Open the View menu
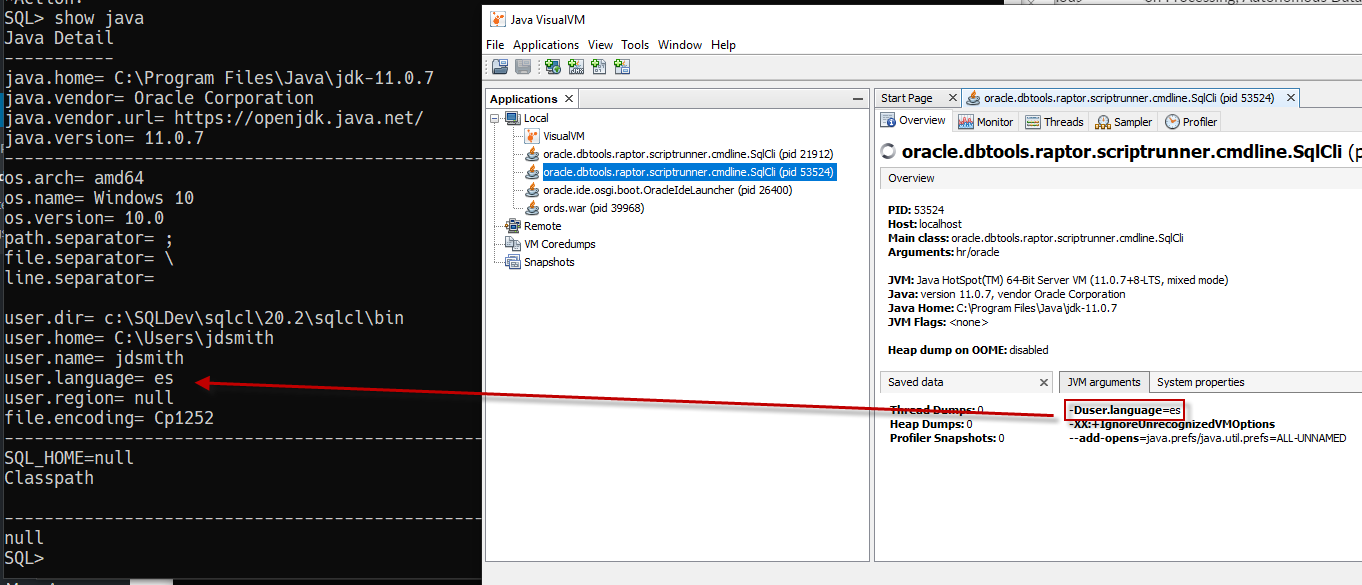The width and height of the screenshot is (1362, 585). (601, 45)
